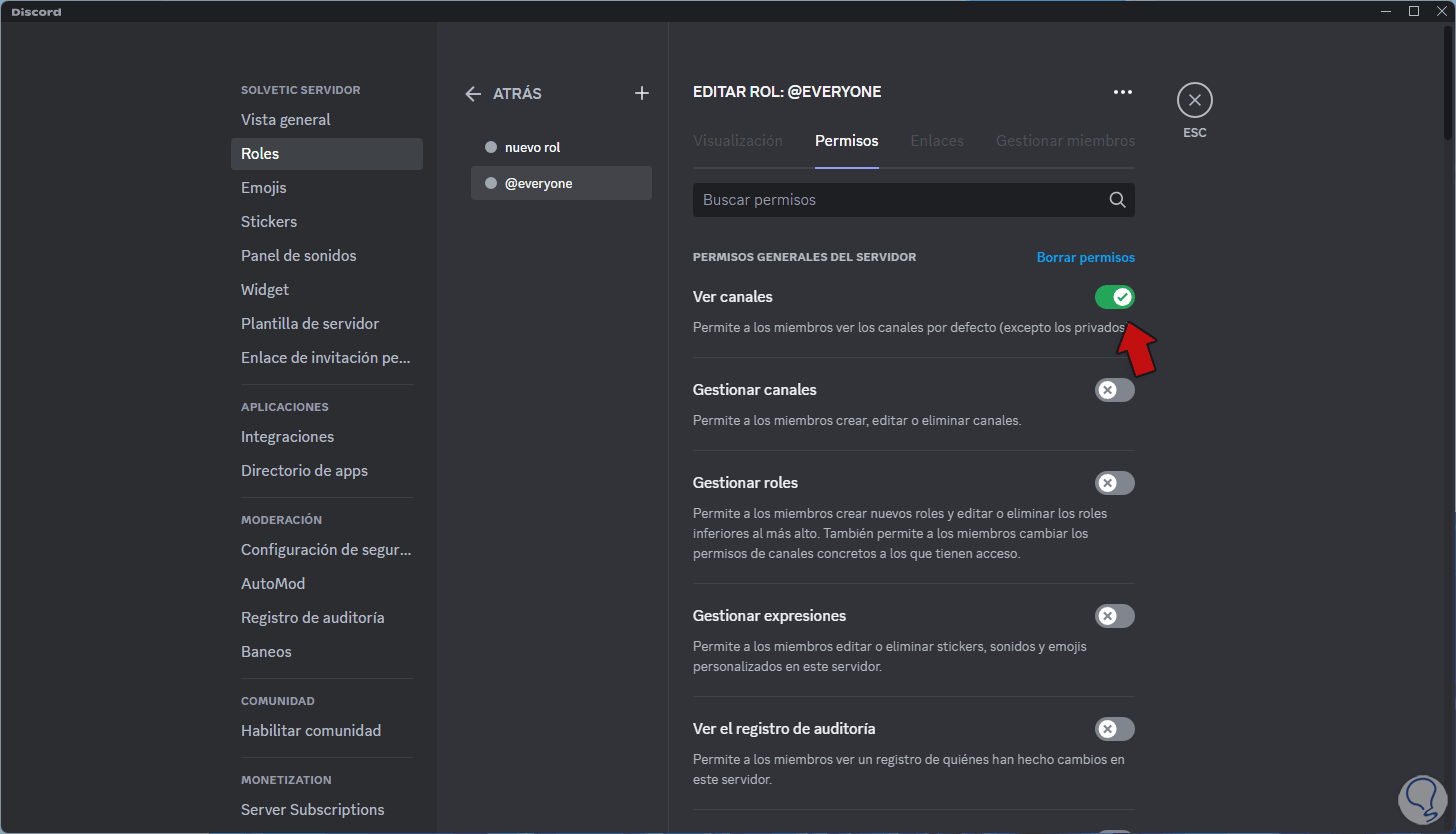Open AutoMod moderation settings
Image resolution: width=1456 pixels, height=834 pixels.
(x=273, y=584)
